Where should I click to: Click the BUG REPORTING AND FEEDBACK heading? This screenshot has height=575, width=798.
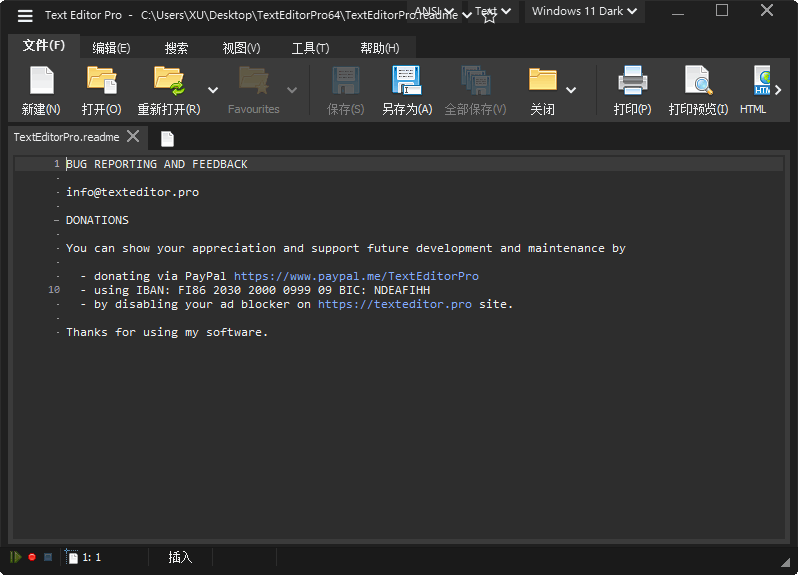coord(157,164)
